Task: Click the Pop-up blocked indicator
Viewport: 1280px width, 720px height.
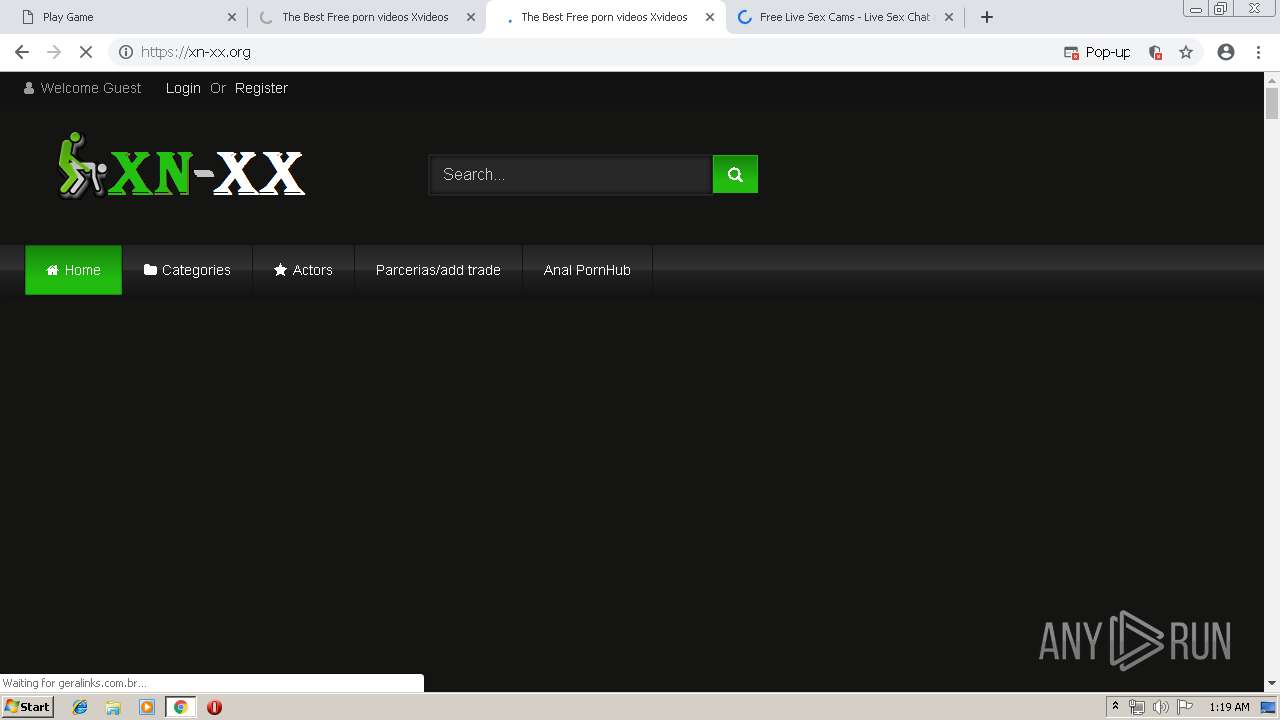Action: pos(1097,52)
